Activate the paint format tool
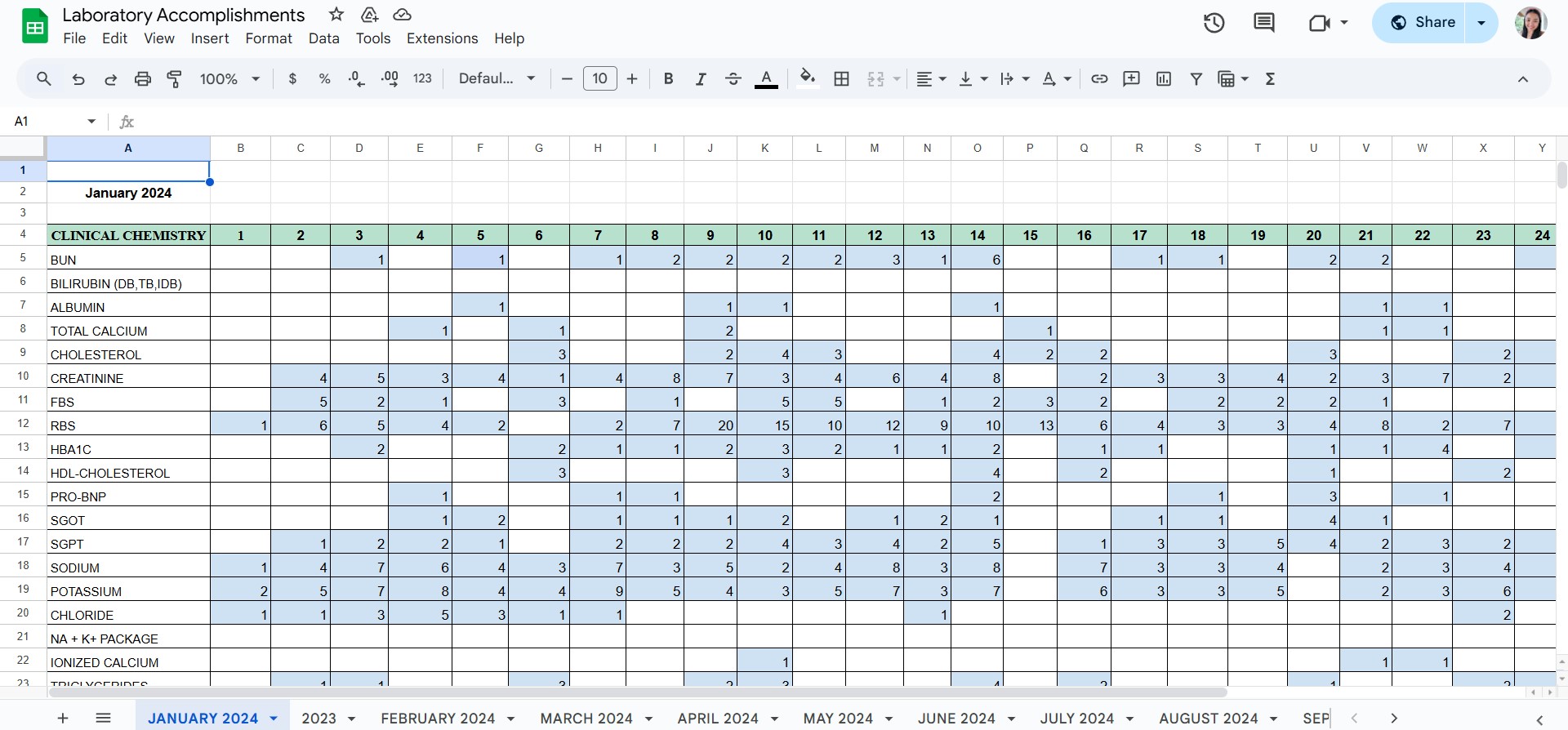This screenshot has height=730, width=1568. tap(175, 79)
